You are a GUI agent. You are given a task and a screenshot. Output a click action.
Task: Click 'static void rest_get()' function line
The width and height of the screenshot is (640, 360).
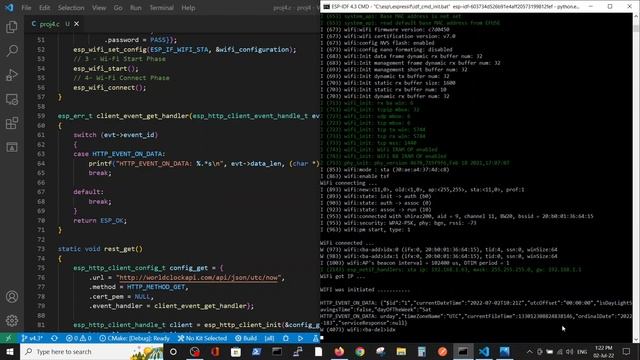click(100, 249)
